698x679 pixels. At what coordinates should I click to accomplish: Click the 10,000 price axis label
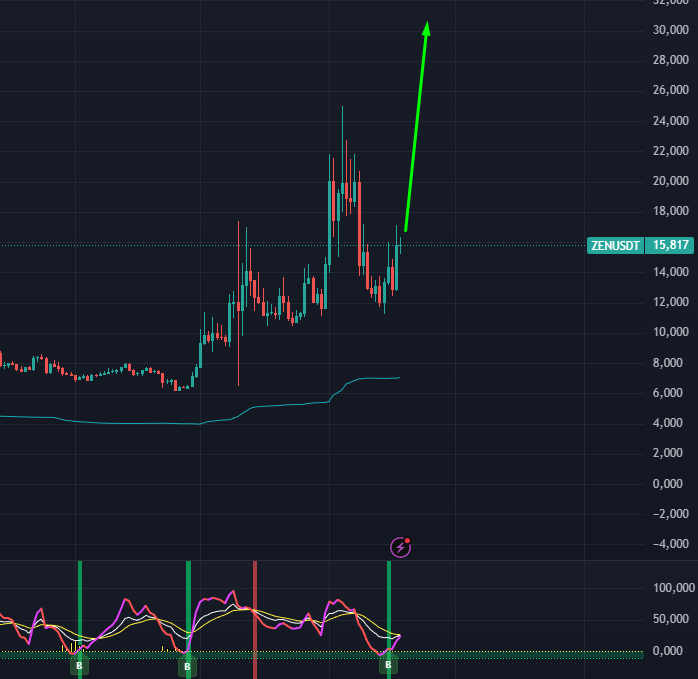click(670, 332)
